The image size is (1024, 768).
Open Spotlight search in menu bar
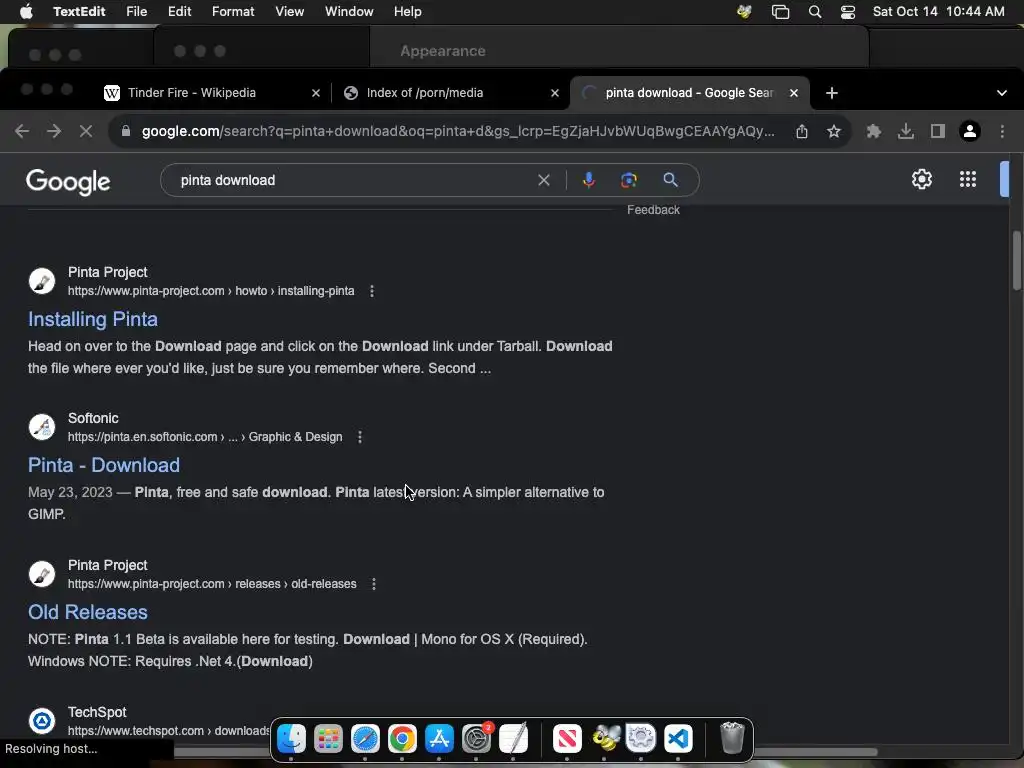[814, 12]
